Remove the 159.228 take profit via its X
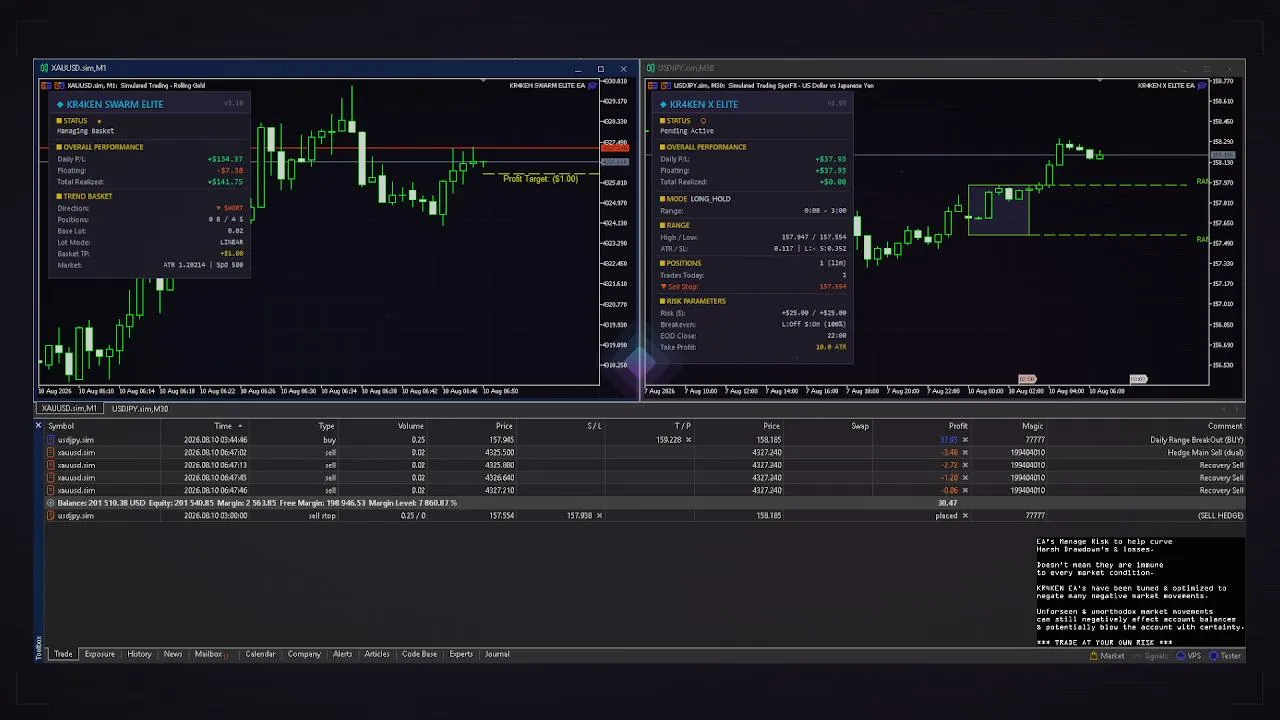The width and height of the screenshot is (1280, 720). (x=688, y=440)
